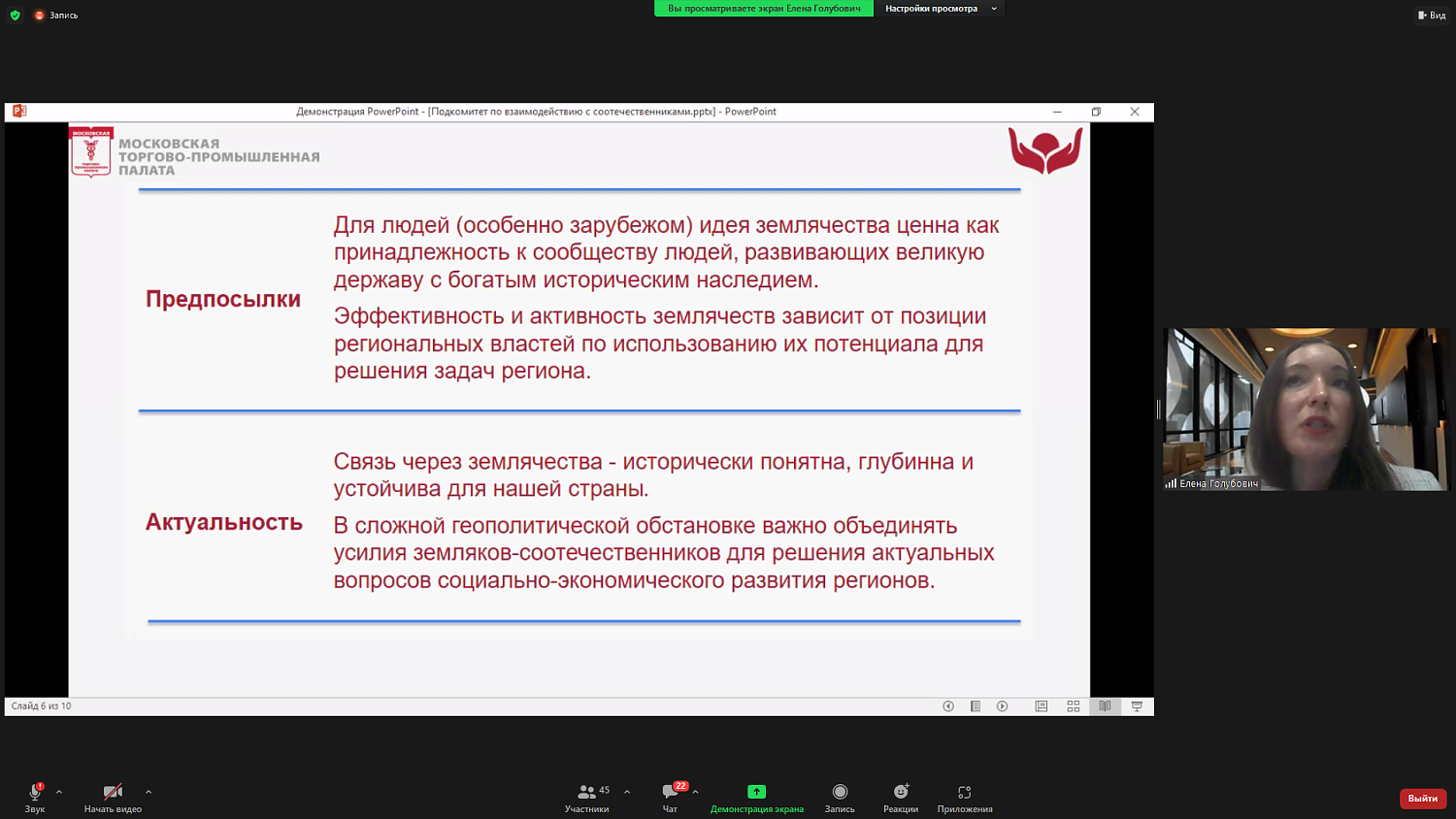Viewport: 1456px width, 819px height.
Task: Click Елена Голубович's video thumbnail
Action: [x=1306, y=408]
